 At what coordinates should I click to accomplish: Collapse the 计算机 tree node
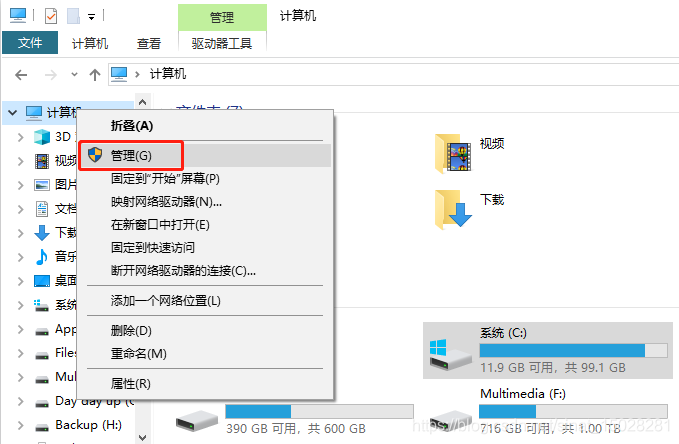coord(13,113)
